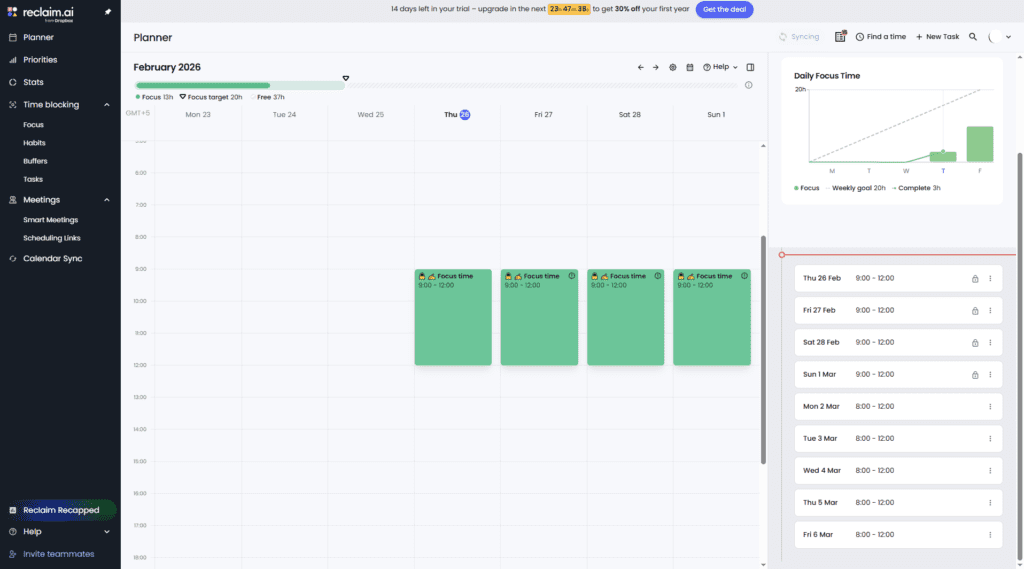Viewport: 1024px width, 569px height.
Task: Collapse the Meetings section chevron
Action: pos(107,200)
